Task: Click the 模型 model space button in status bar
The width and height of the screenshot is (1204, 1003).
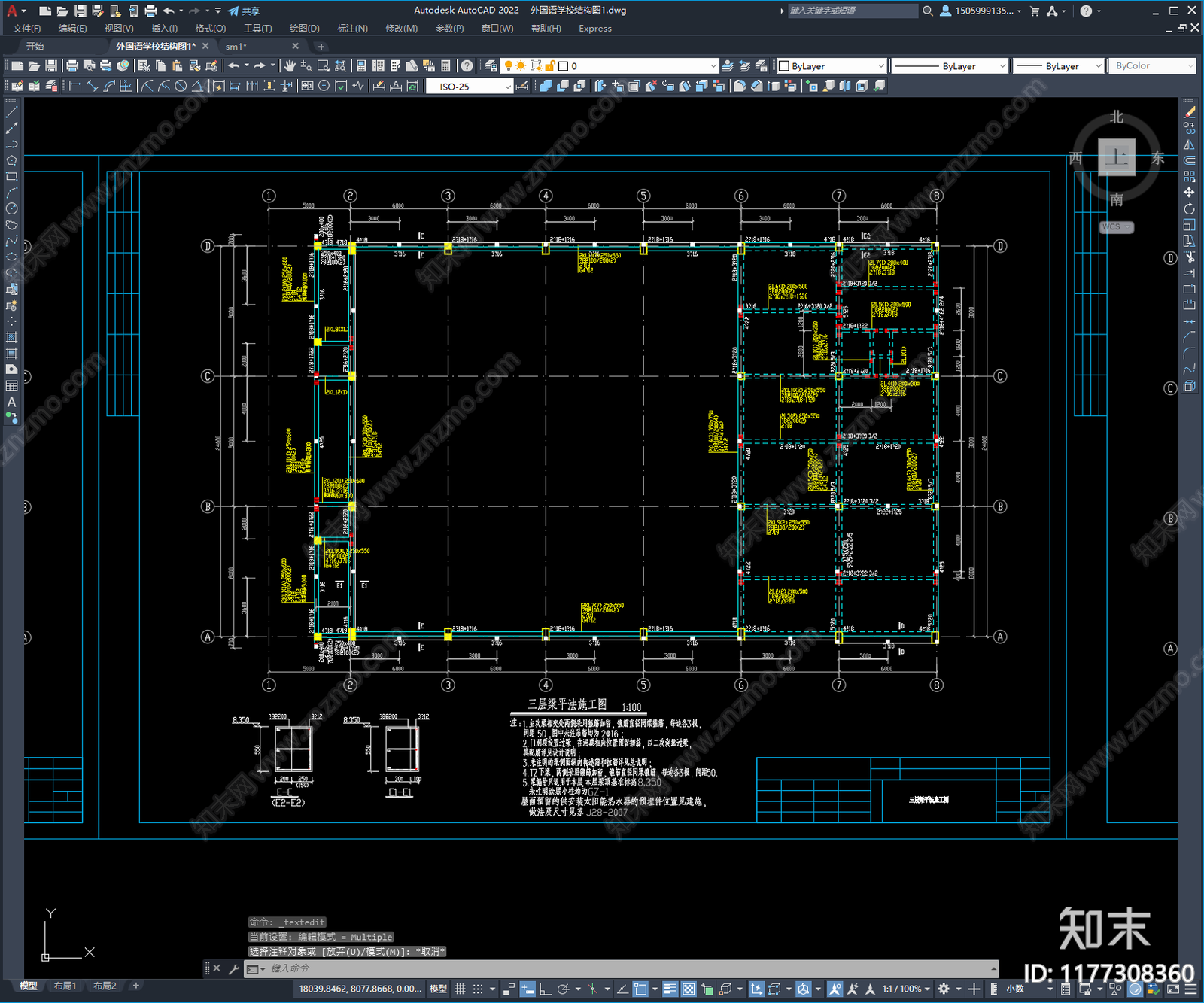Action: click(x=438, y=989)
